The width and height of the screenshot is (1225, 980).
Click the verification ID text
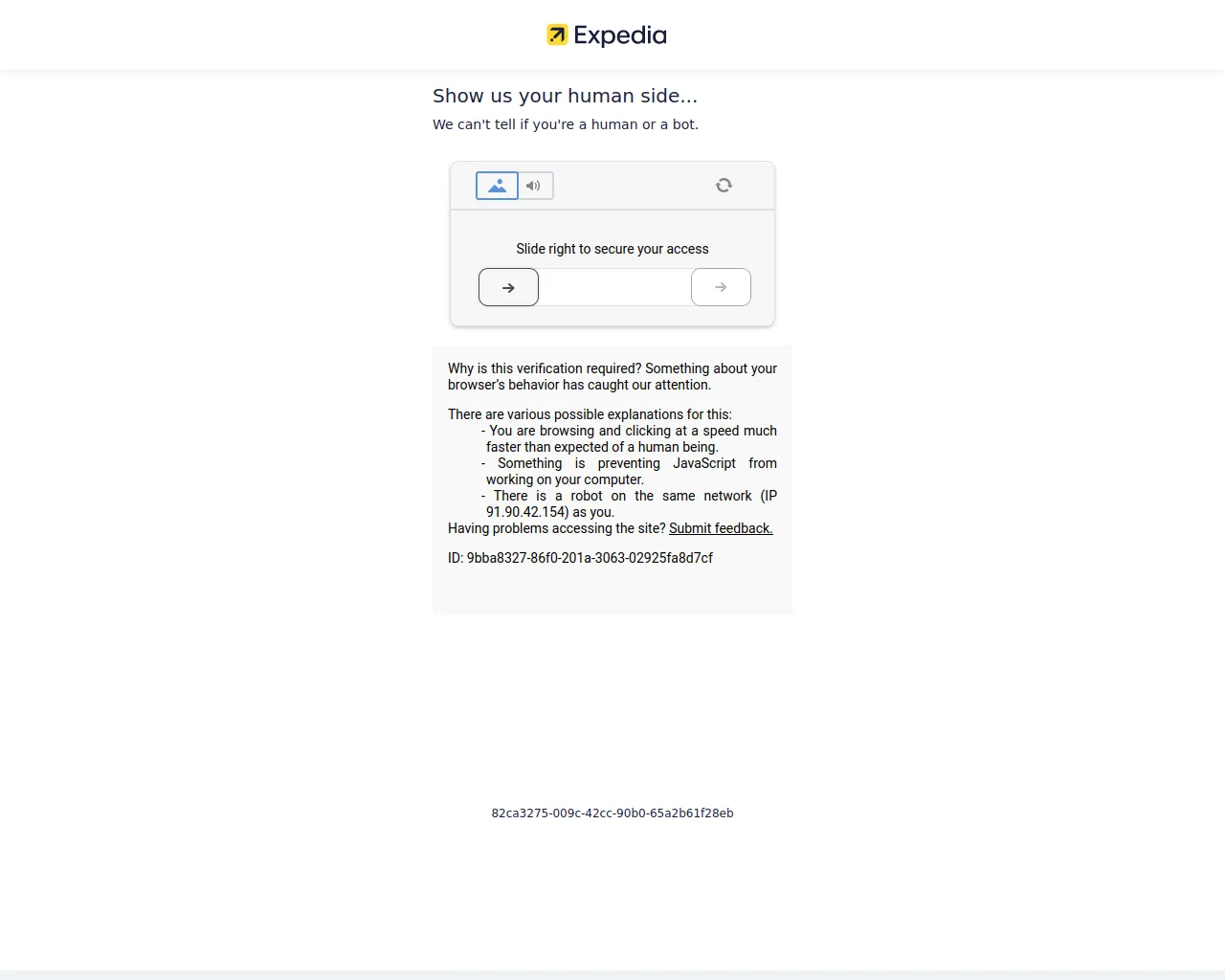pos(580,557)
